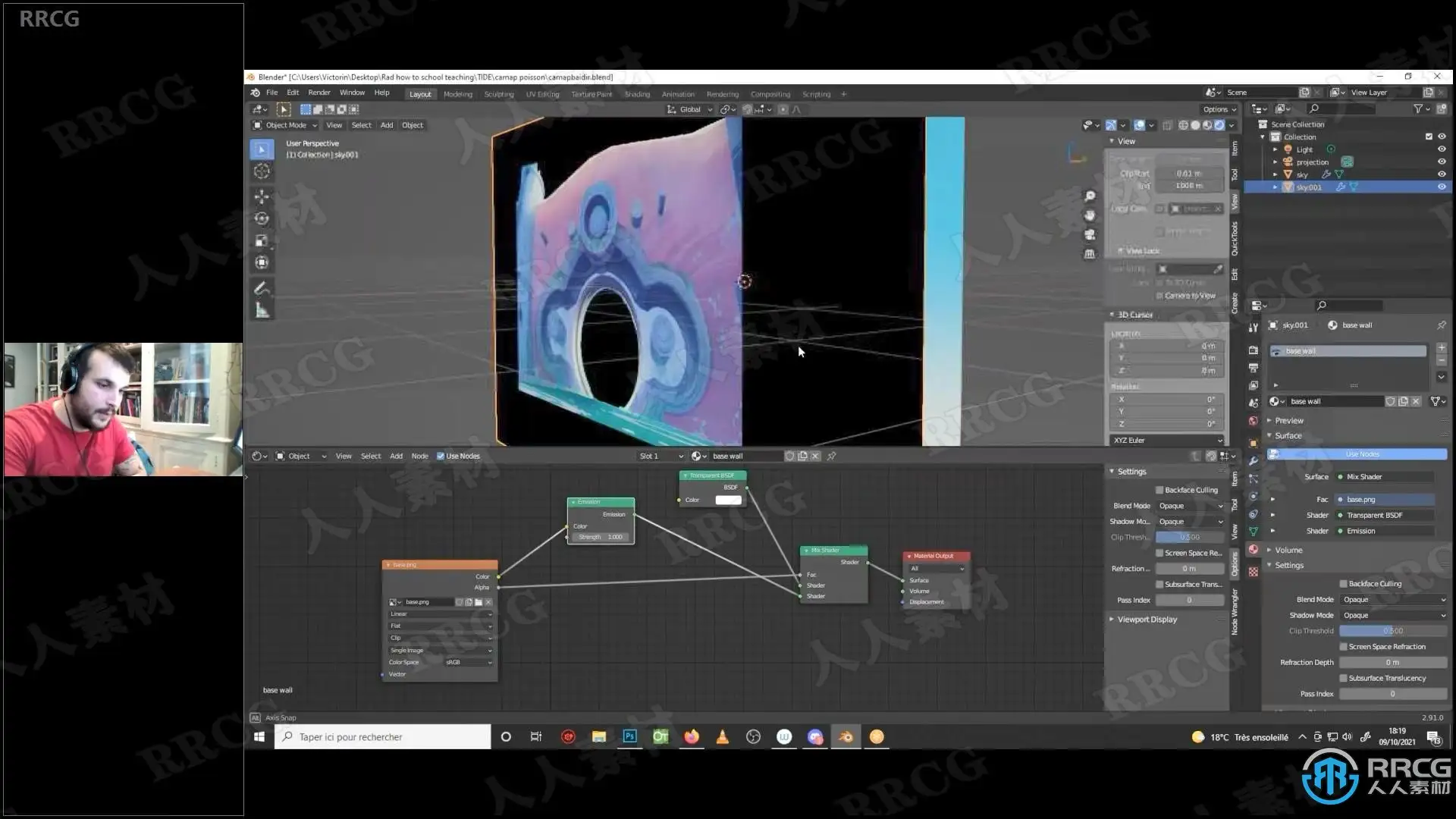The height and width of the screenshot is (819, 1456).
Task: Click the Windows search box
Action: click(383, 736)
